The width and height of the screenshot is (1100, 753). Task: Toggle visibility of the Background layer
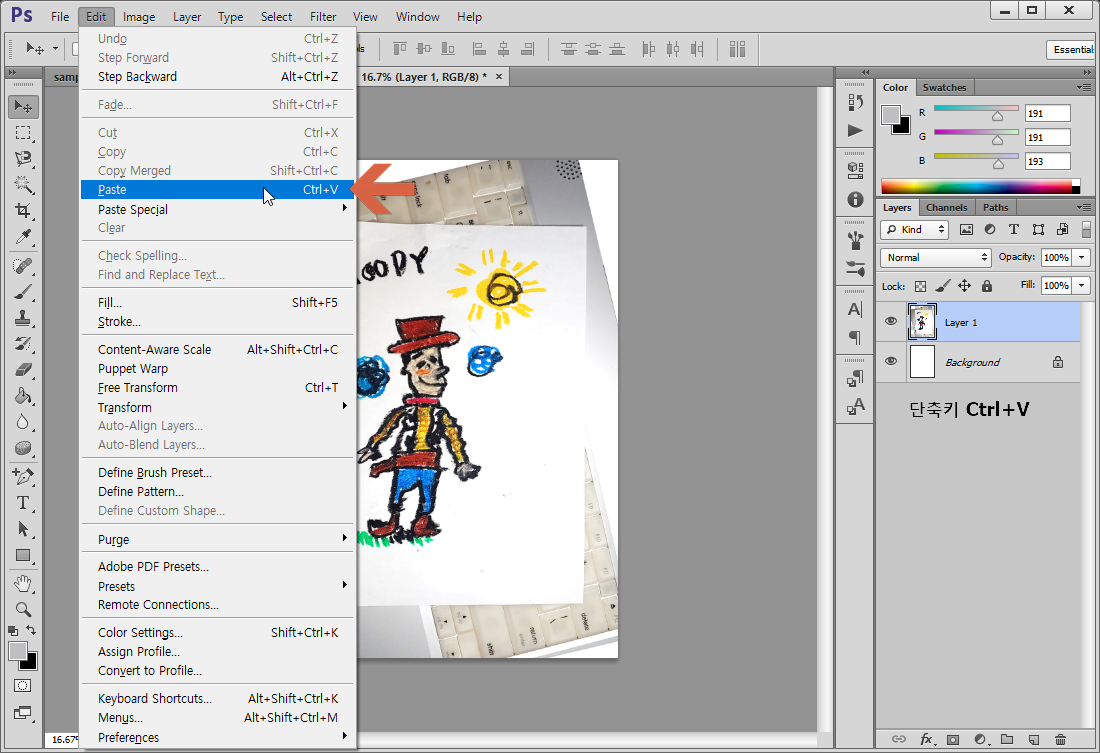pos(891,362)
